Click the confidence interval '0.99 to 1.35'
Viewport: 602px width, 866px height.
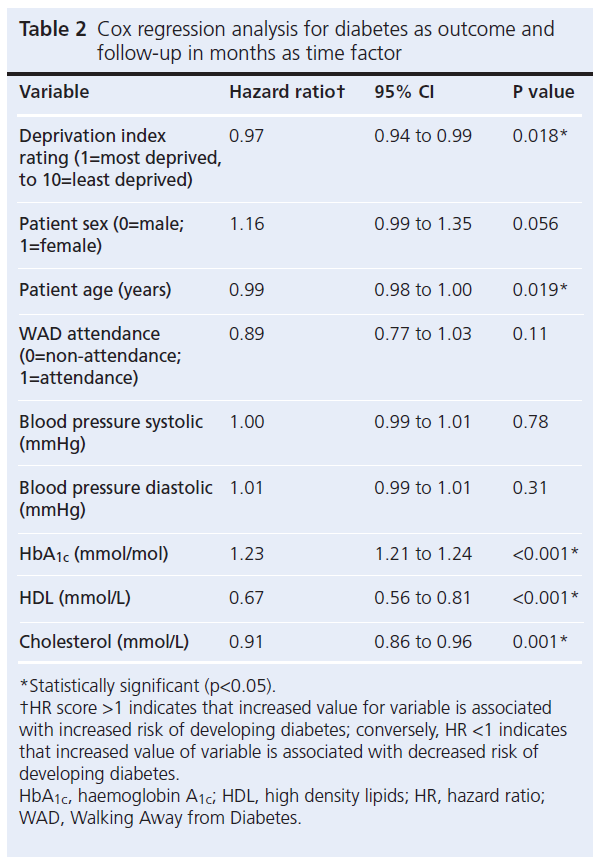point(423,224)
